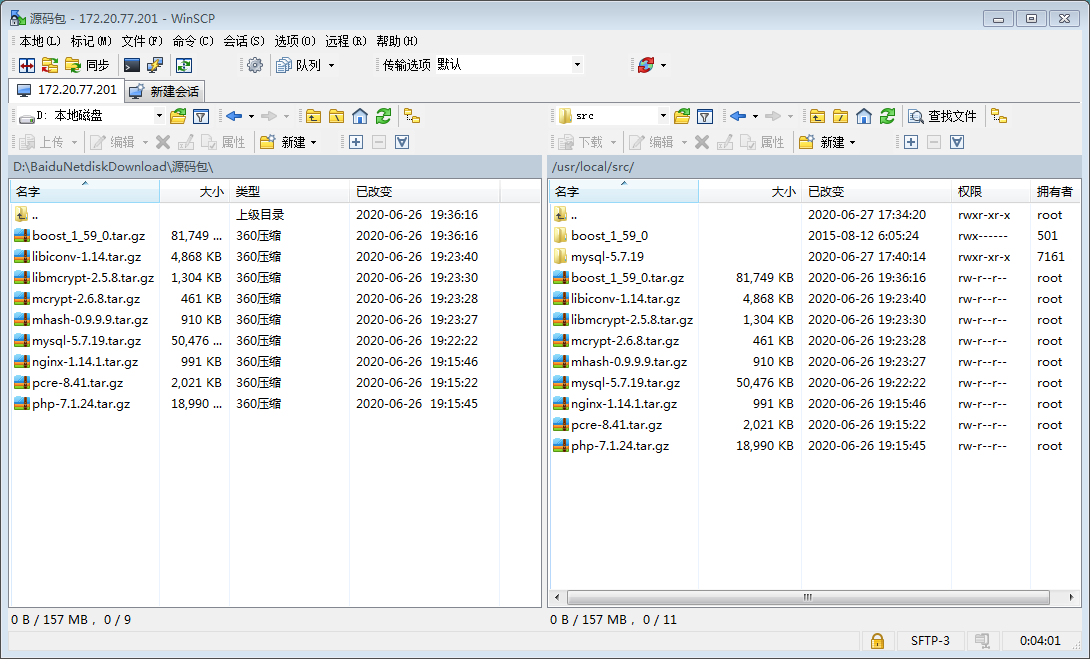Open the remote back history dropdown arrow
1090x659 pixels.
755,116
